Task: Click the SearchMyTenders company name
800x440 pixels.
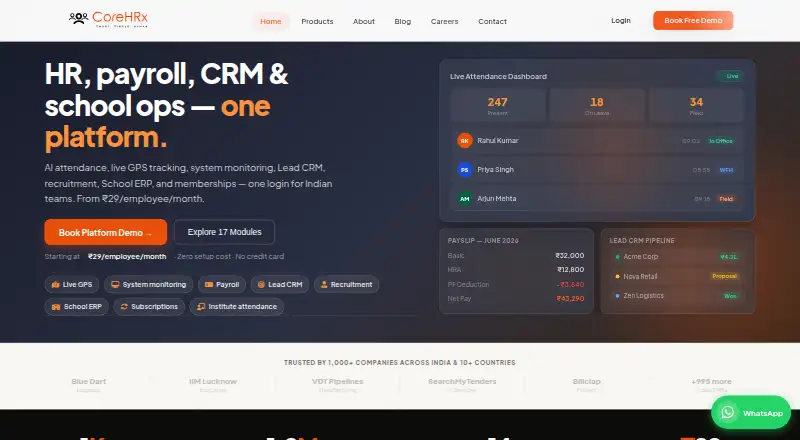Action: click(462, 381)
